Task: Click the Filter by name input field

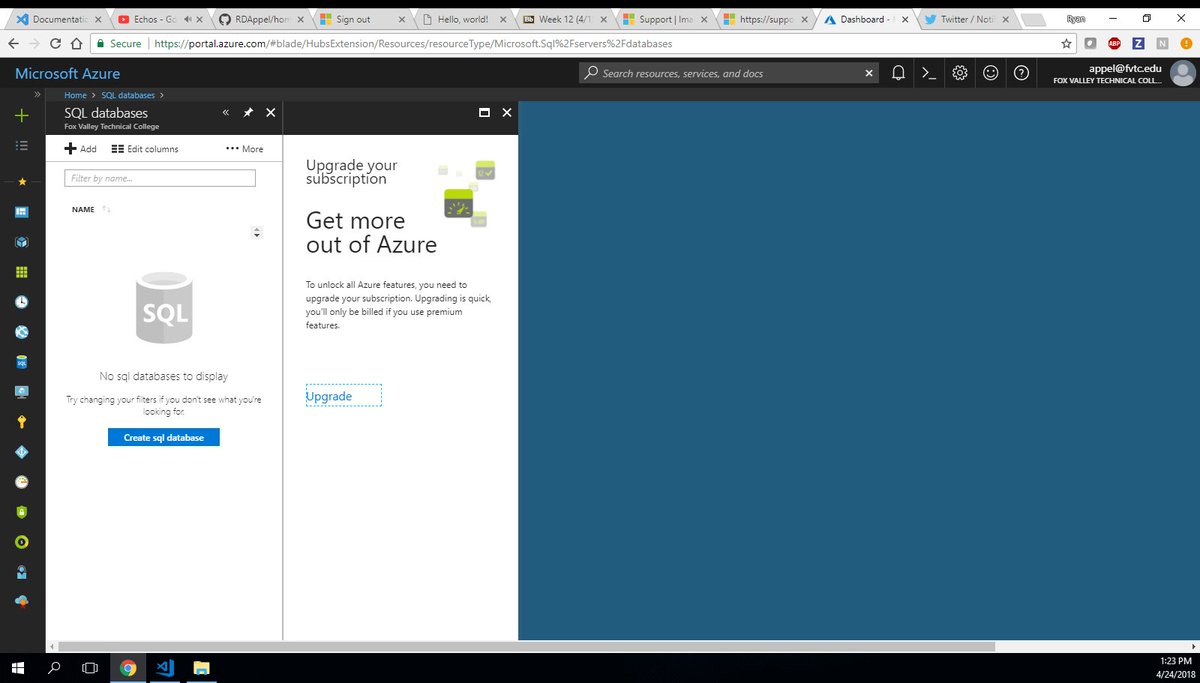Action: (x=160, y=178)
